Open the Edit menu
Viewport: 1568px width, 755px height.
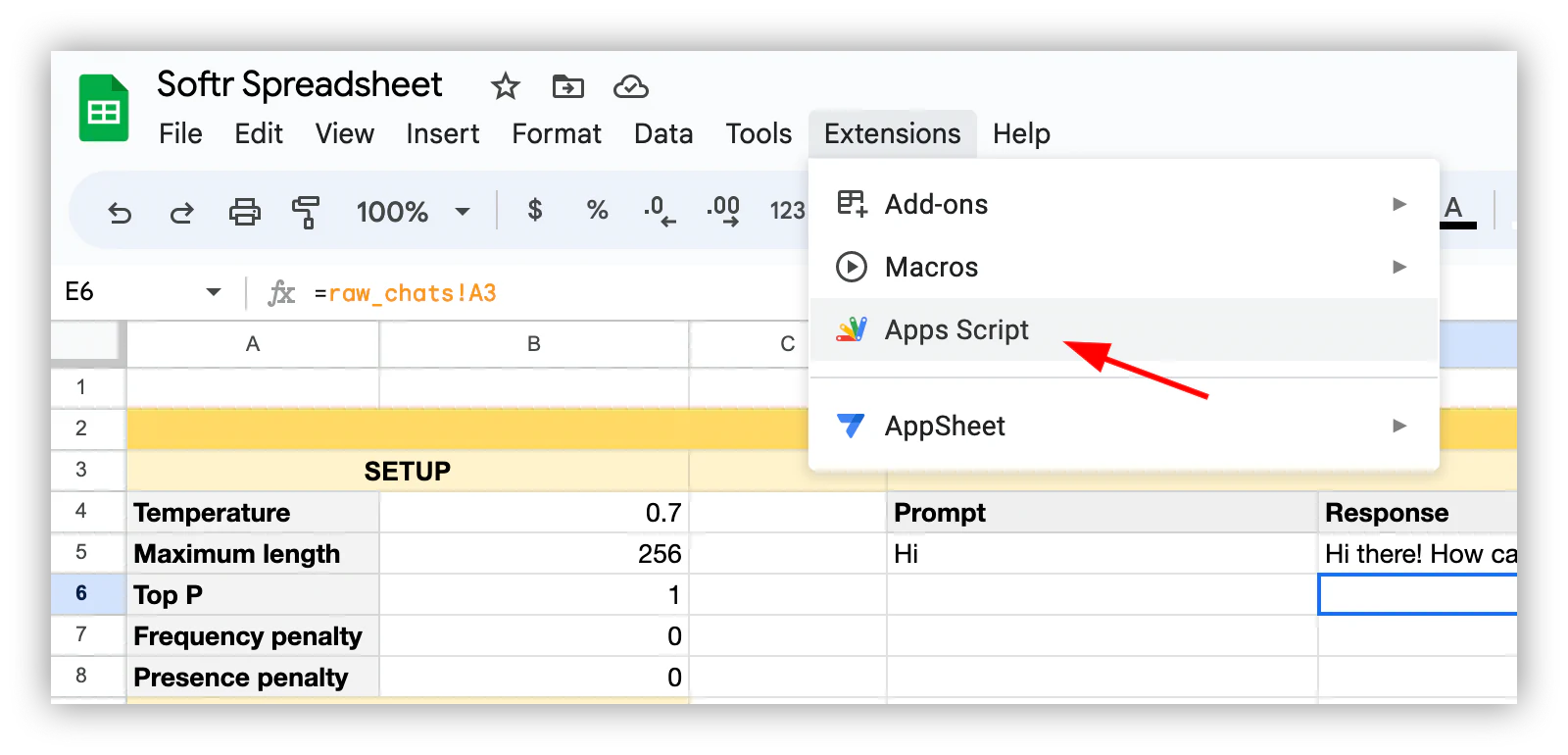(259, 133)
